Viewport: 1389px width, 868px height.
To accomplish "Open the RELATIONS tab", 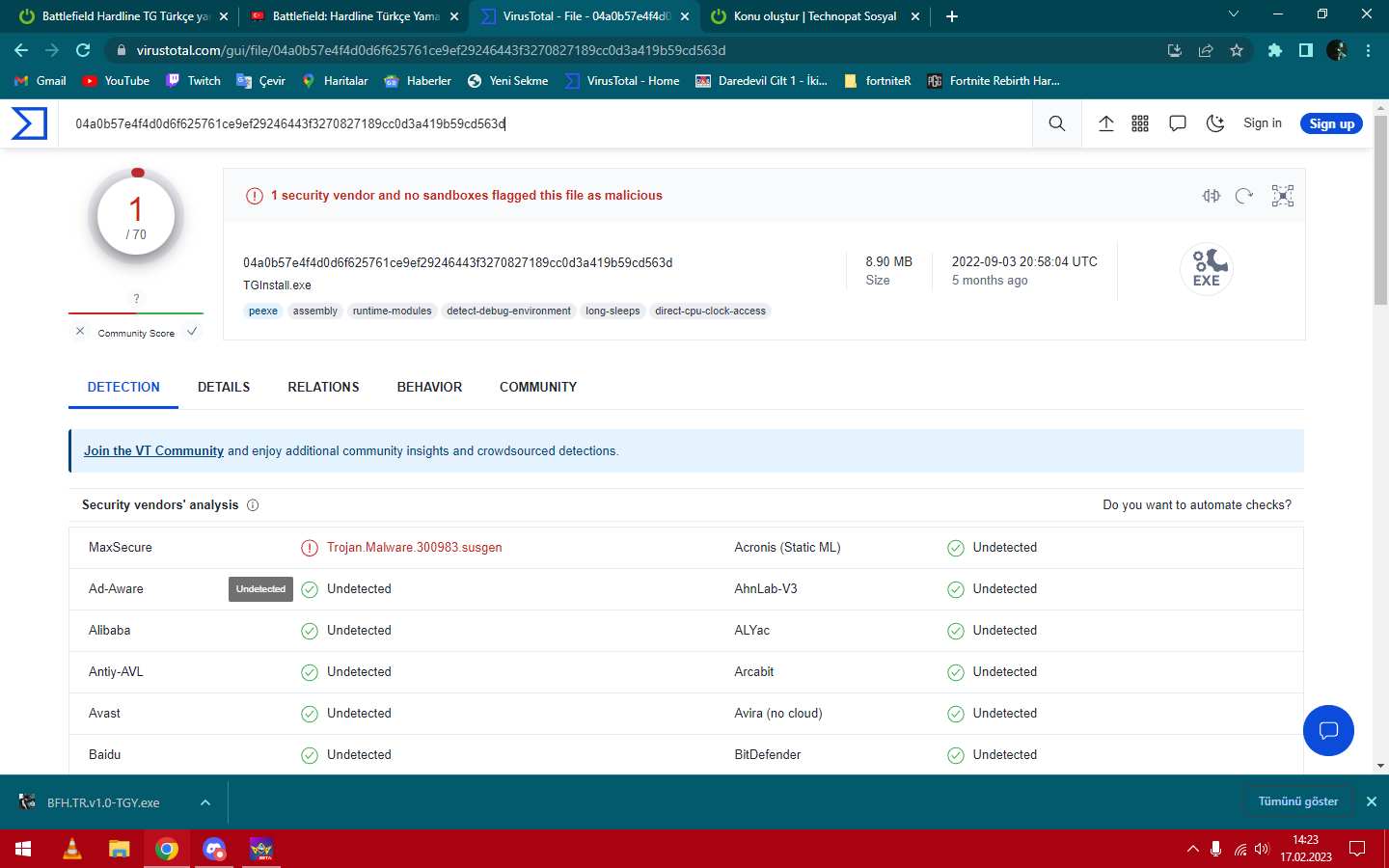I will tap(323, 387).
